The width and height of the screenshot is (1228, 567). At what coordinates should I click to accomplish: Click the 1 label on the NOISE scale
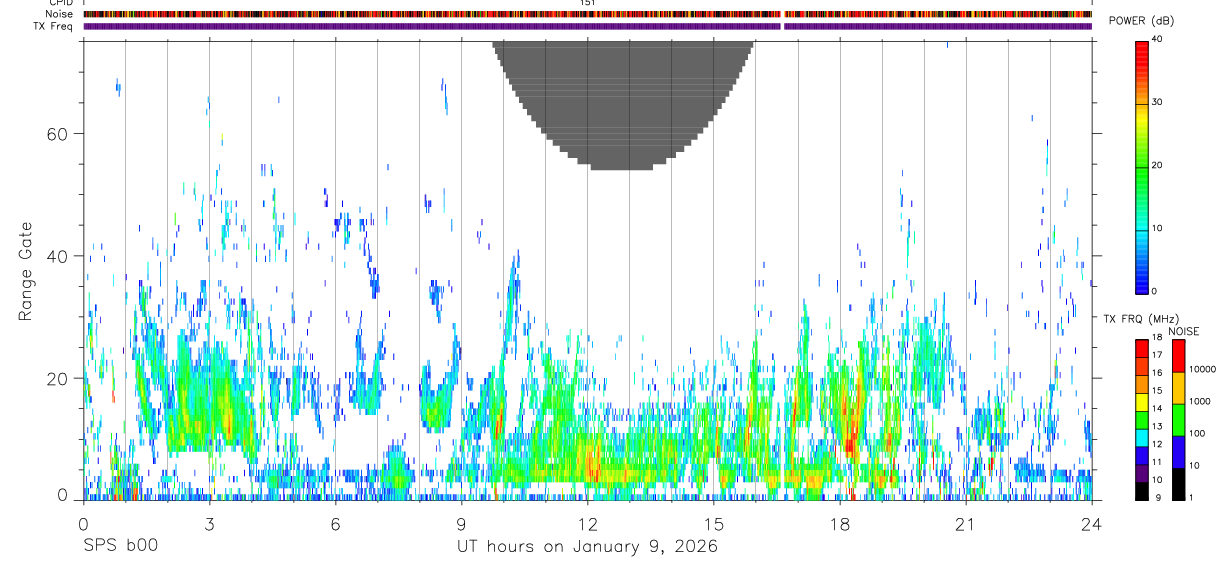coord(1190,497)
